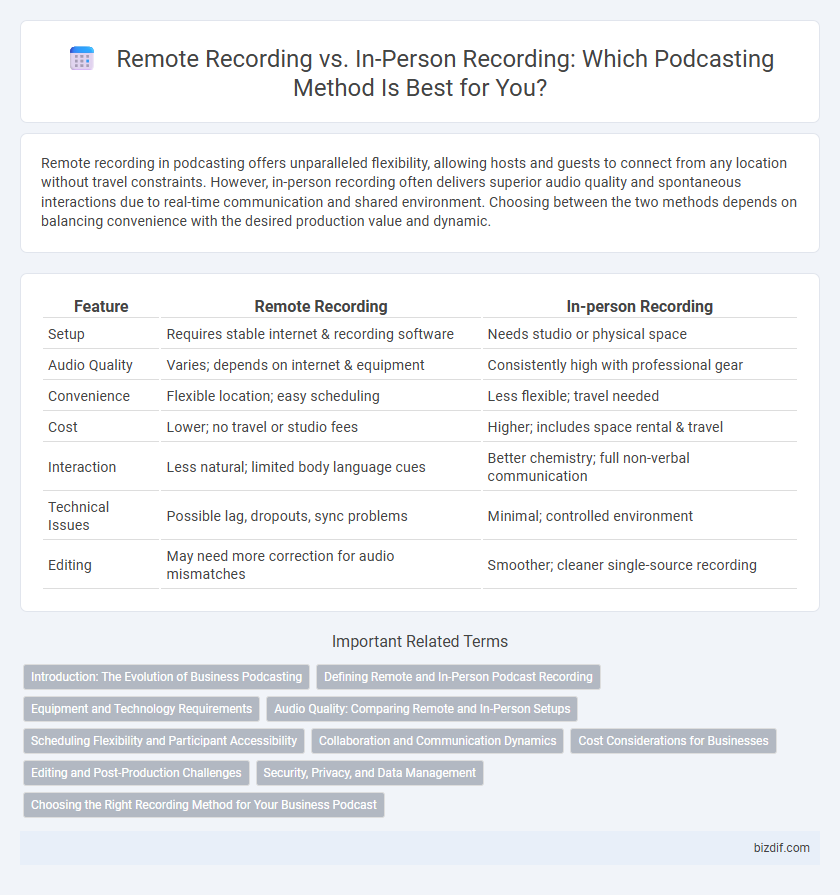Select the 'Audio Quality' row label

click(x=90, y=365)
